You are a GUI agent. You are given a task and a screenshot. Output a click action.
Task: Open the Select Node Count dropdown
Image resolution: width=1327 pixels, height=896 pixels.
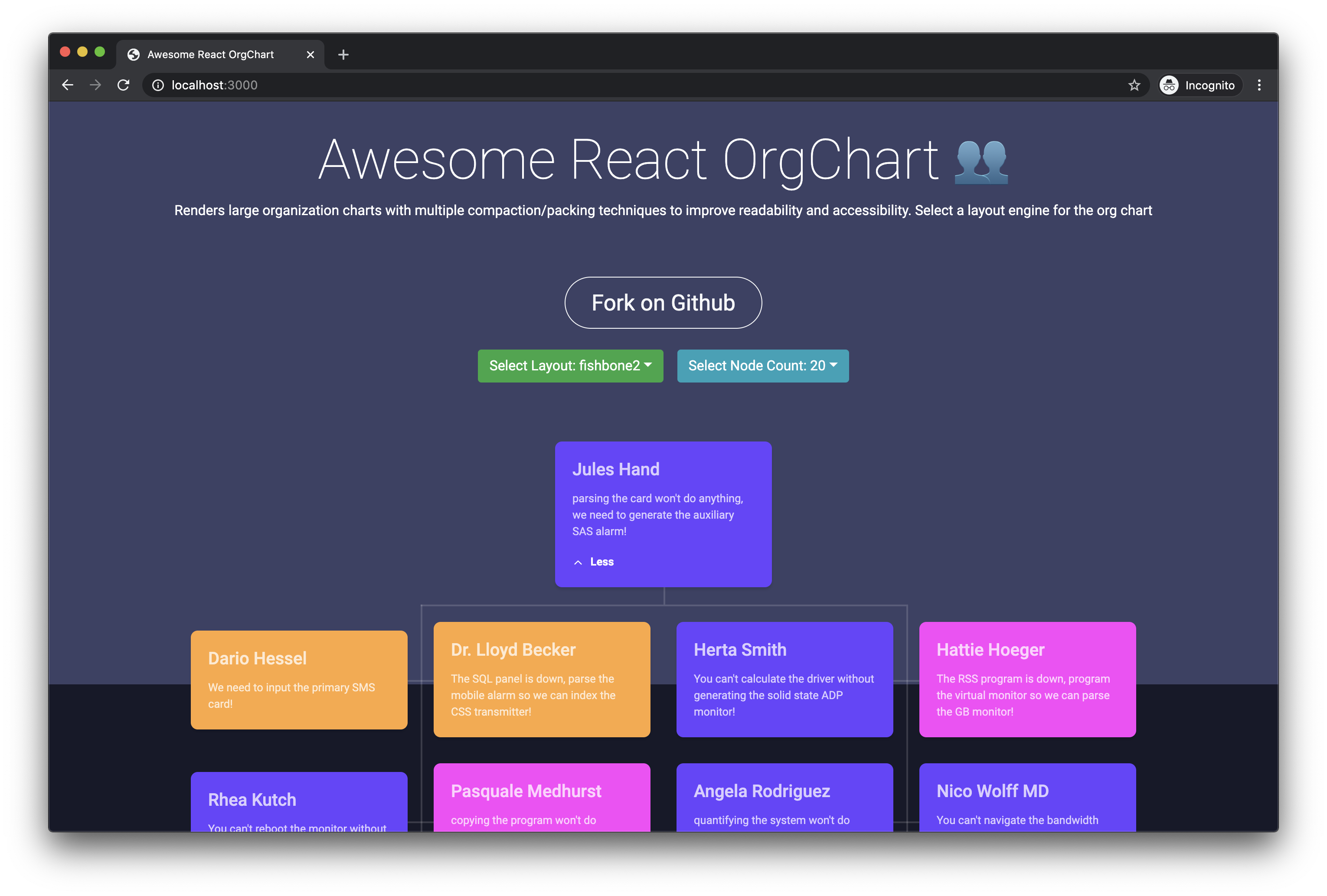pyautogui.click(x=762, y=366)
